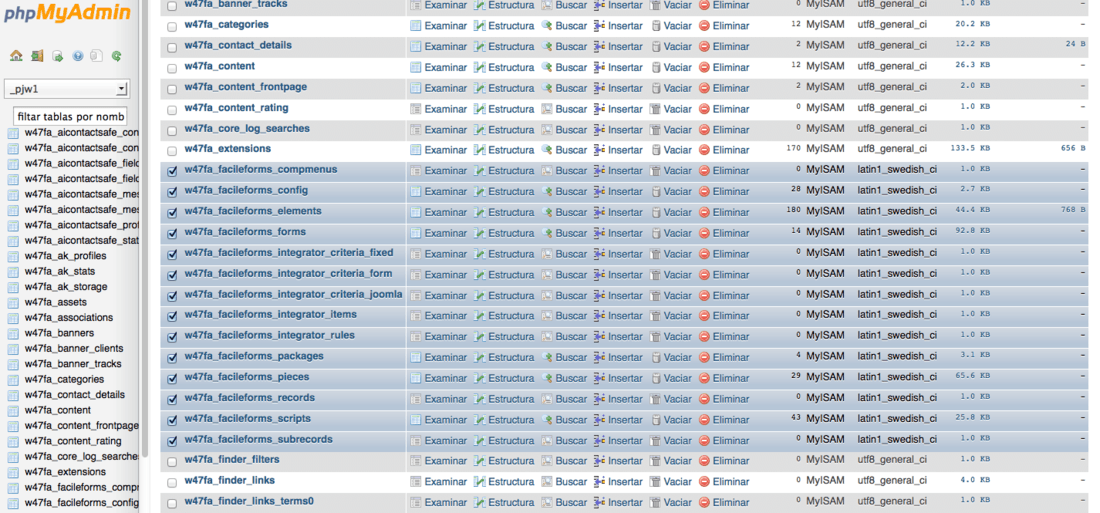This screenshot has height=513, width=1100.
Task: Click the Vaciar trash icon in the w47fa_facileforms_elements row
Action: (655, 212)
